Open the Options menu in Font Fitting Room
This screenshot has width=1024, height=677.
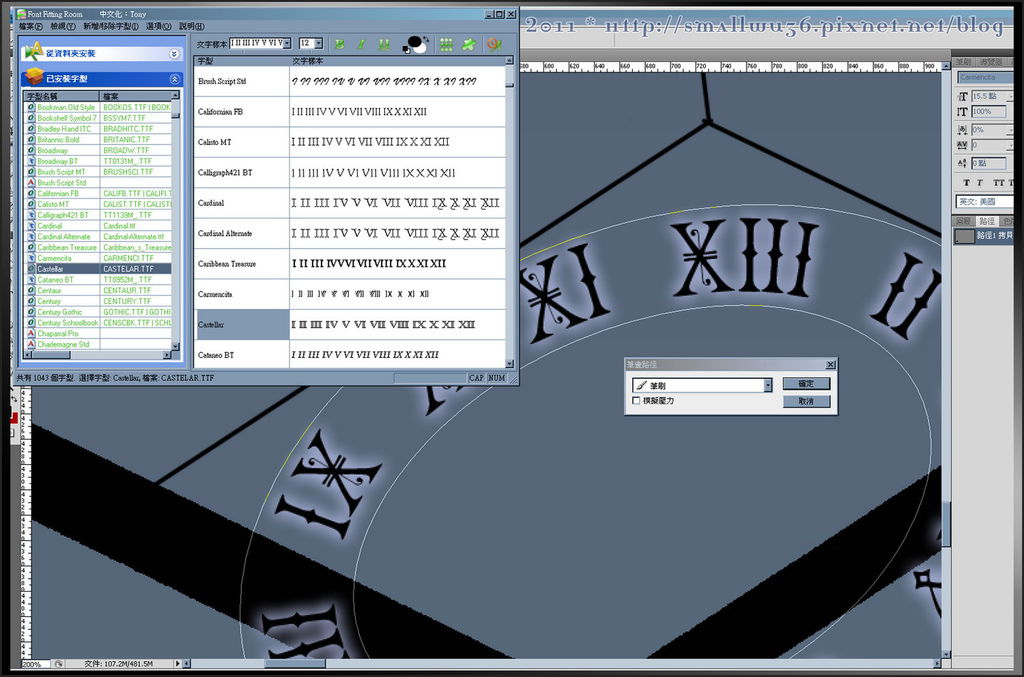click(158, 26)
